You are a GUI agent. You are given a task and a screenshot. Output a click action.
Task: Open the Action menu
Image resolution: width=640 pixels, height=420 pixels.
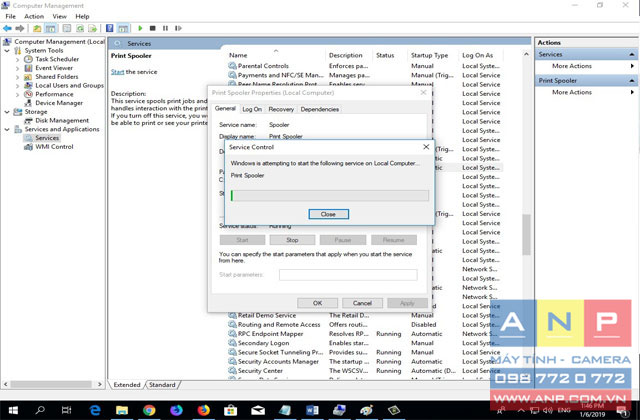pyautogui.click(x=34, y=16)
